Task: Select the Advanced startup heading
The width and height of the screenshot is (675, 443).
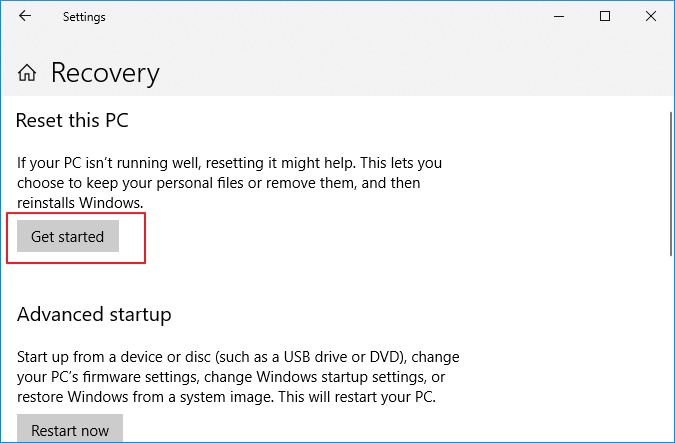Action: tap(94, 314)
